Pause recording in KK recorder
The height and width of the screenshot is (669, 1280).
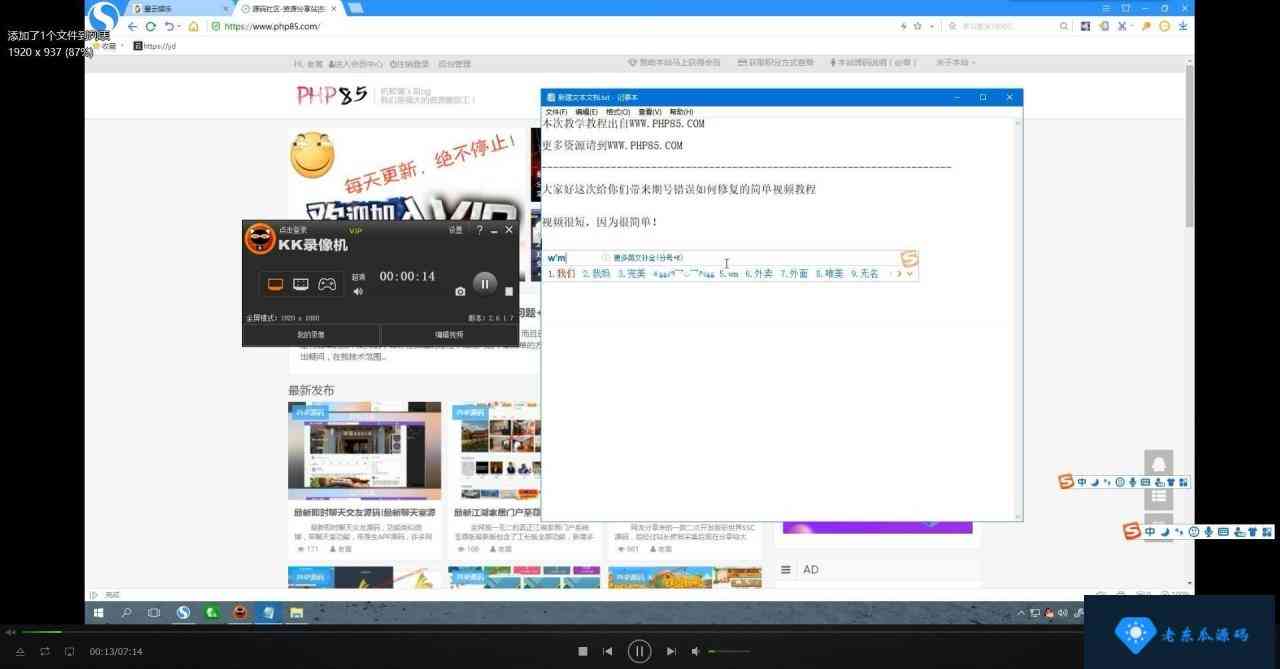click(x=484, y=284)
